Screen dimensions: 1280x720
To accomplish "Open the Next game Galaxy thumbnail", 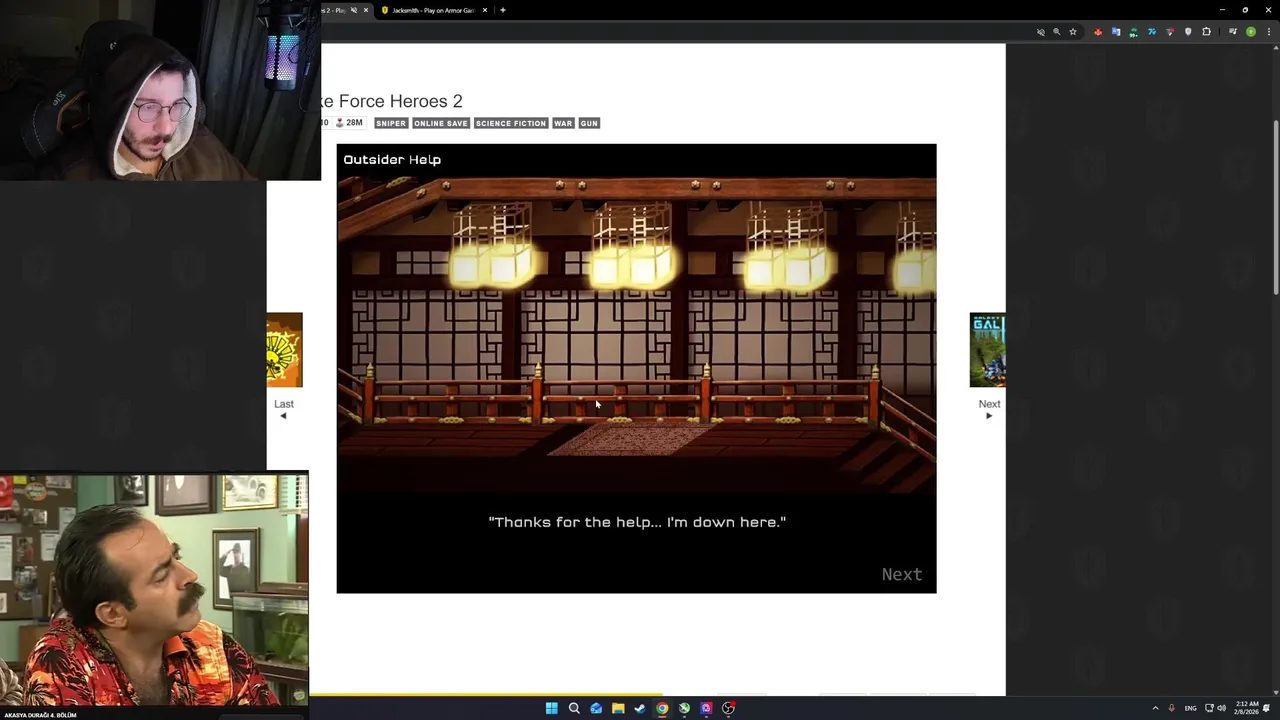I will point(987,350).
